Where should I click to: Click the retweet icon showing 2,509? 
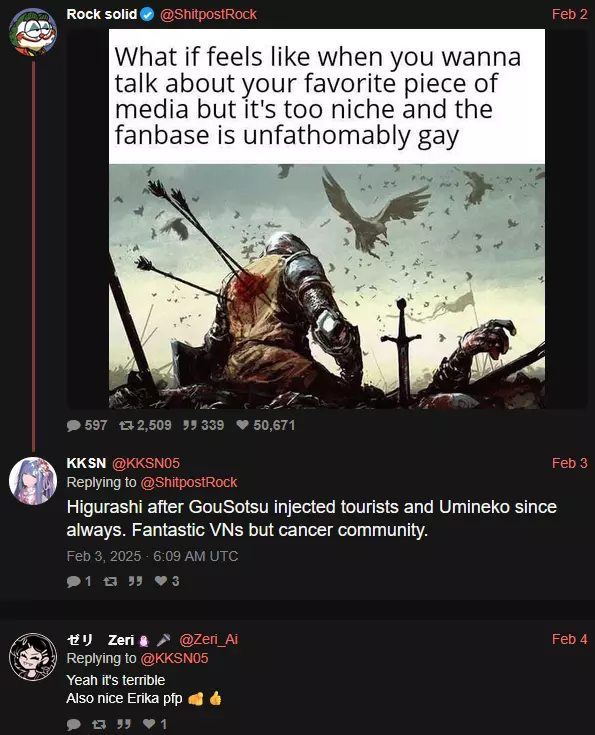126,425
